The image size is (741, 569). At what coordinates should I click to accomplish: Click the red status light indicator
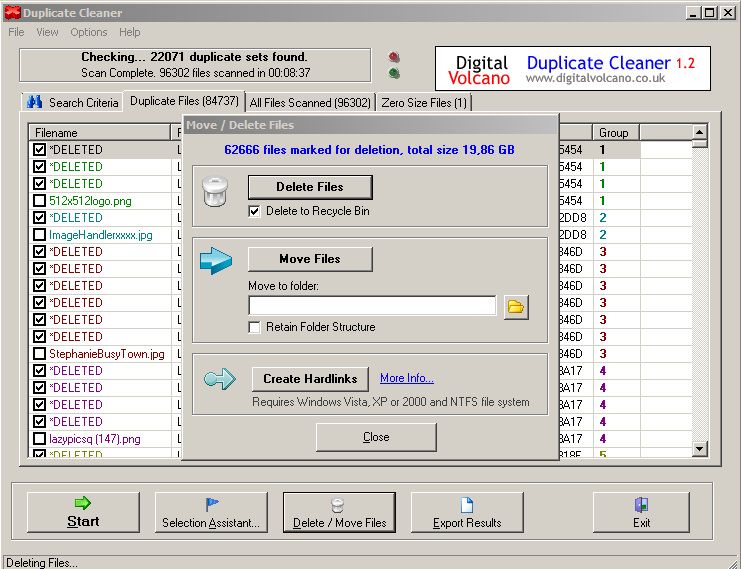tap(394, 57)
